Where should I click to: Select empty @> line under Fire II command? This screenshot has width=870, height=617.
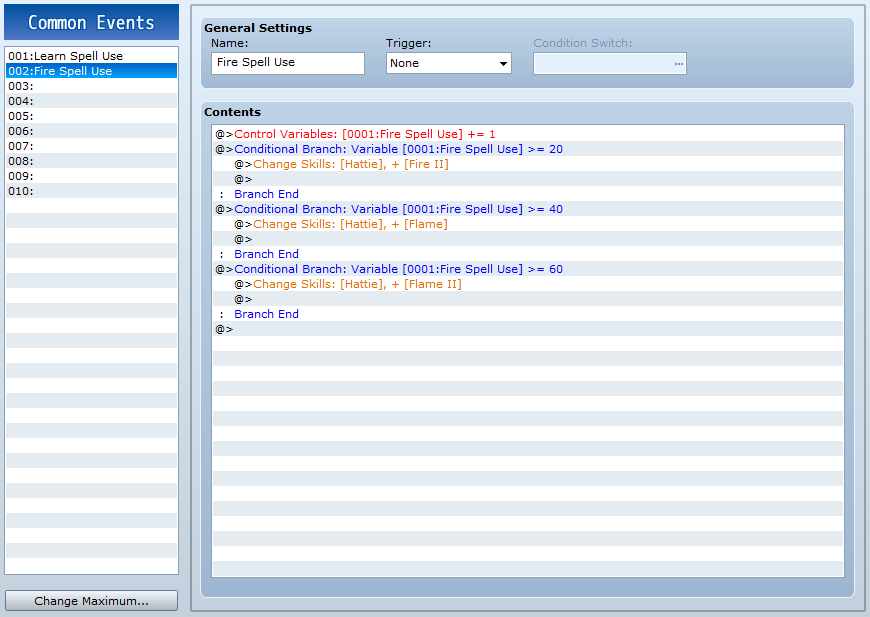pyautogui.click(x=528, y=179)
